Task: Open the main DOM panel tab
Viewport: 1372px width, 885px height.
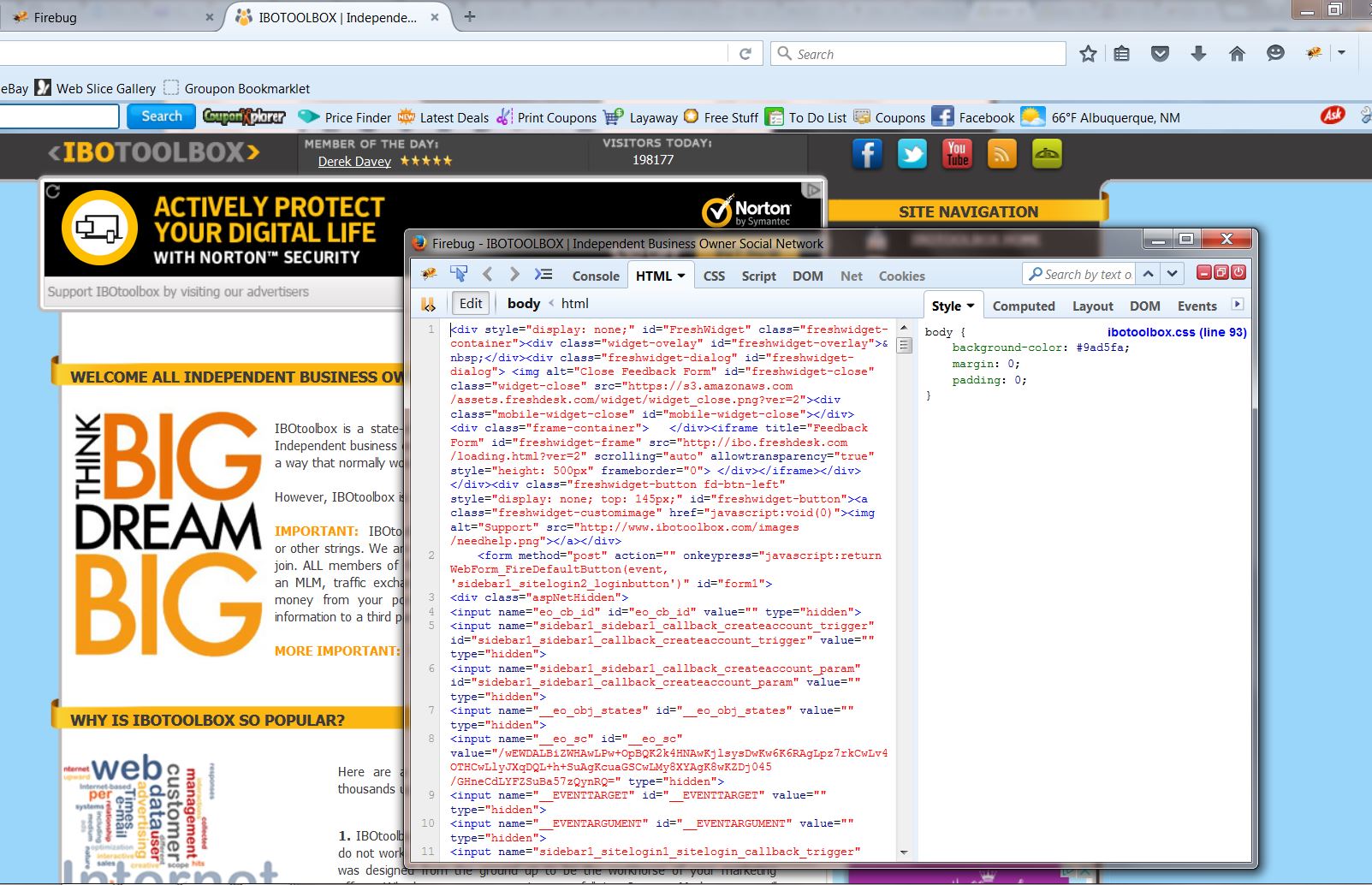Action: point(808,276)
